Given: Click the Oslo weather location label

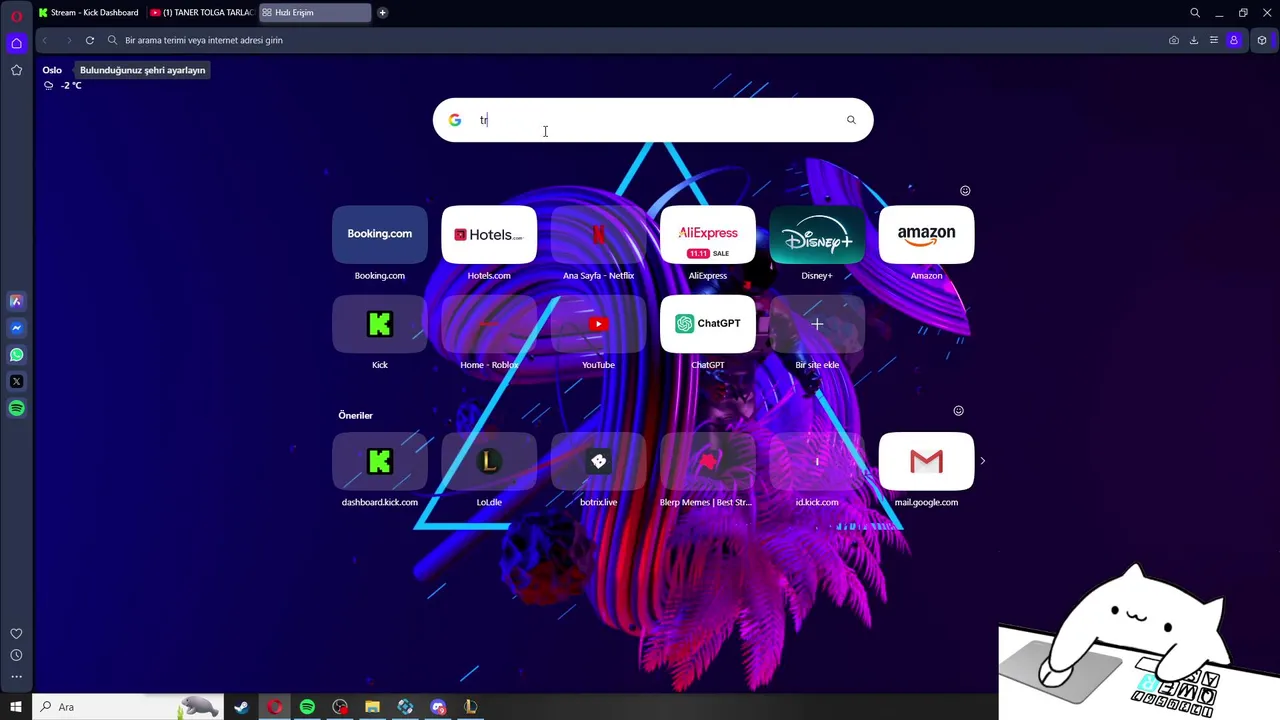Looking at the screenshot, I should pyautogui.click(x=52, y=70).
